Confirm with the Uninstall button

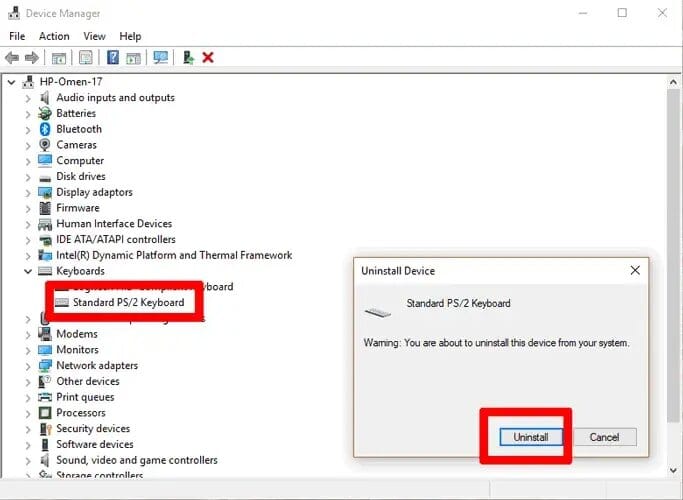pyautogui.click(x=531, y=437)
